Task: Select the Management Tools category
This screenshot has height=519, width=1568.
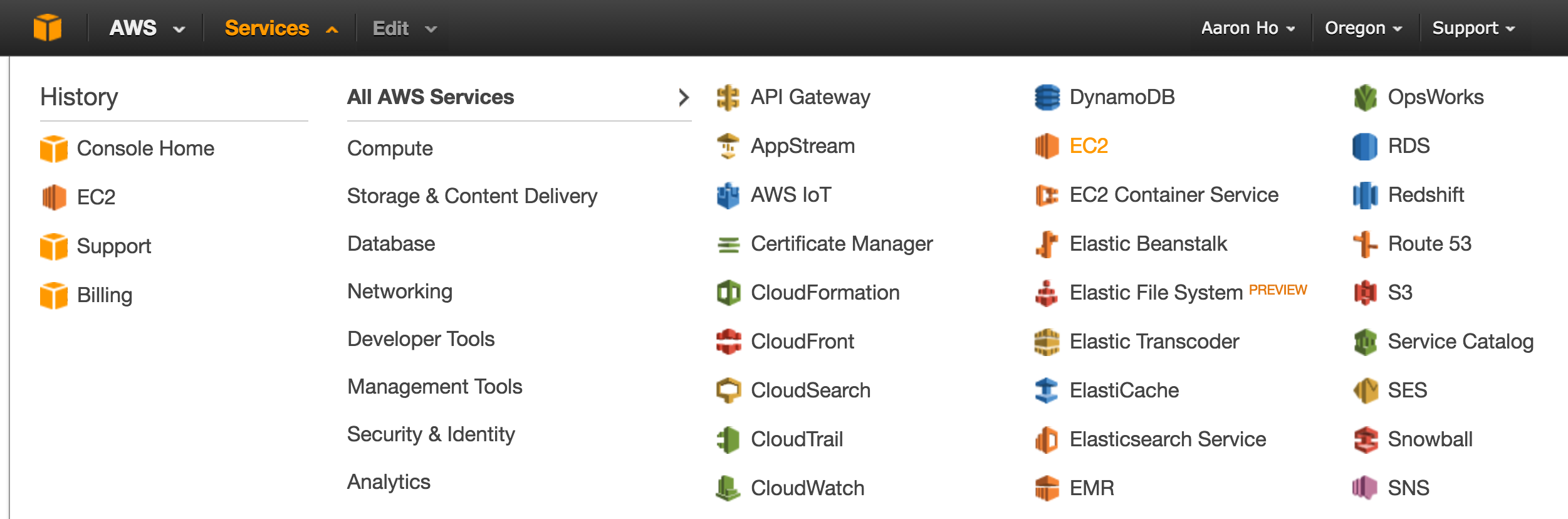Action: (x=434, y=387)
